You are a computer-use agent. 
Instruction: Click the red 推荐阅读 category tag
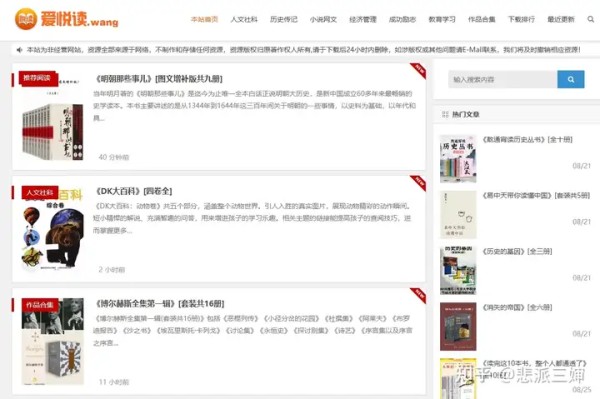coord(37,78)
